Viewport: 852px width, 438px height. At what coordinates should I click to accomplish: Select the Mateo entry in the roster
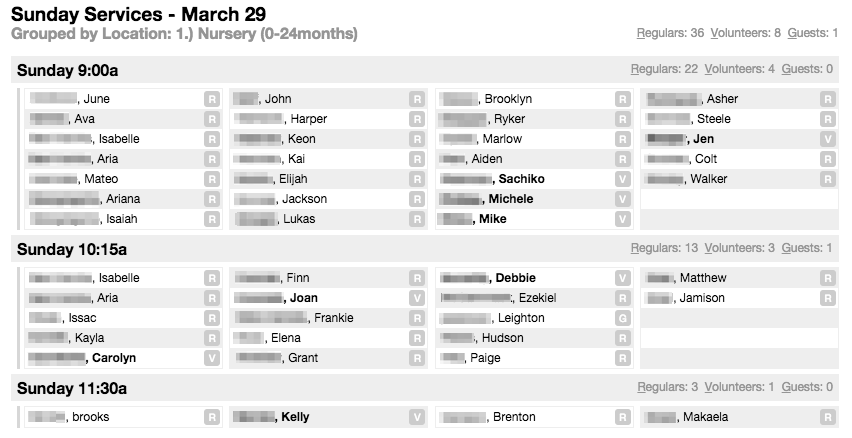click(x=101, y=179)
